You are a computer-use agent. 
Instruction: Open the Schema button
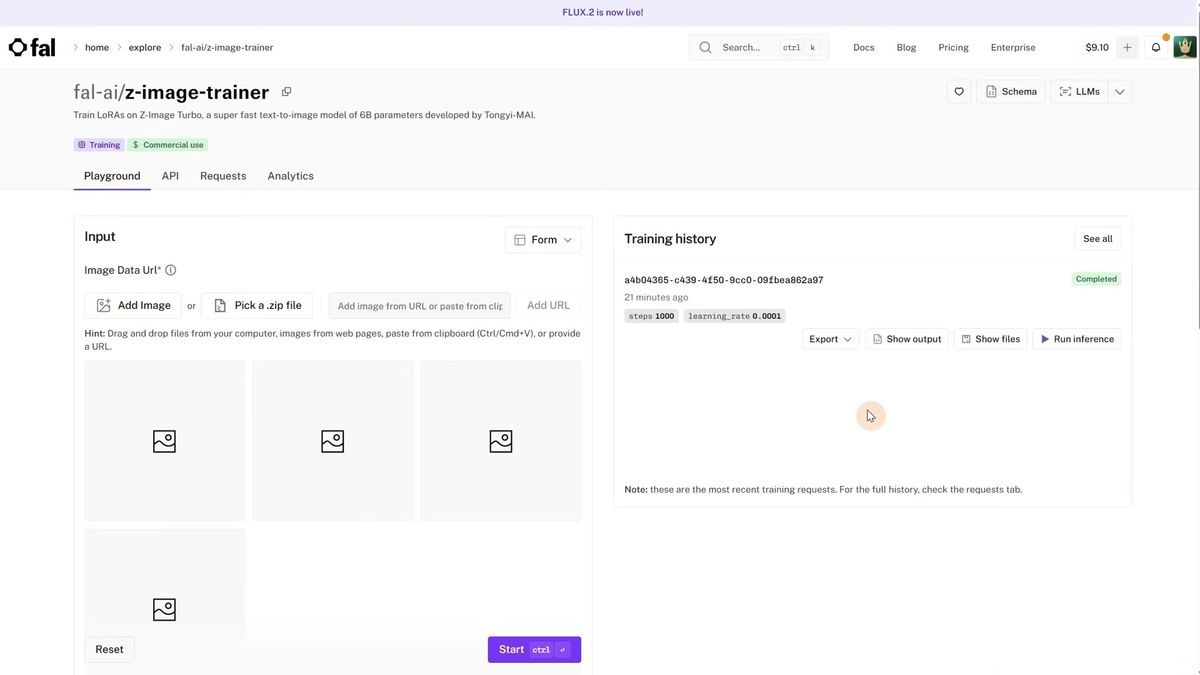pyautogui.click(x=1011, y=92)
